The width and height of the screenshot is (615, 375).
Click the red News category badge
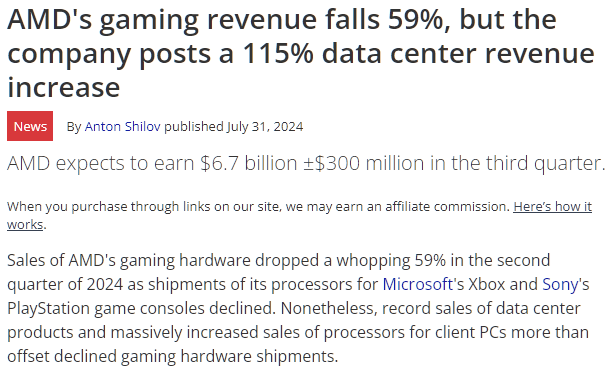30,126
